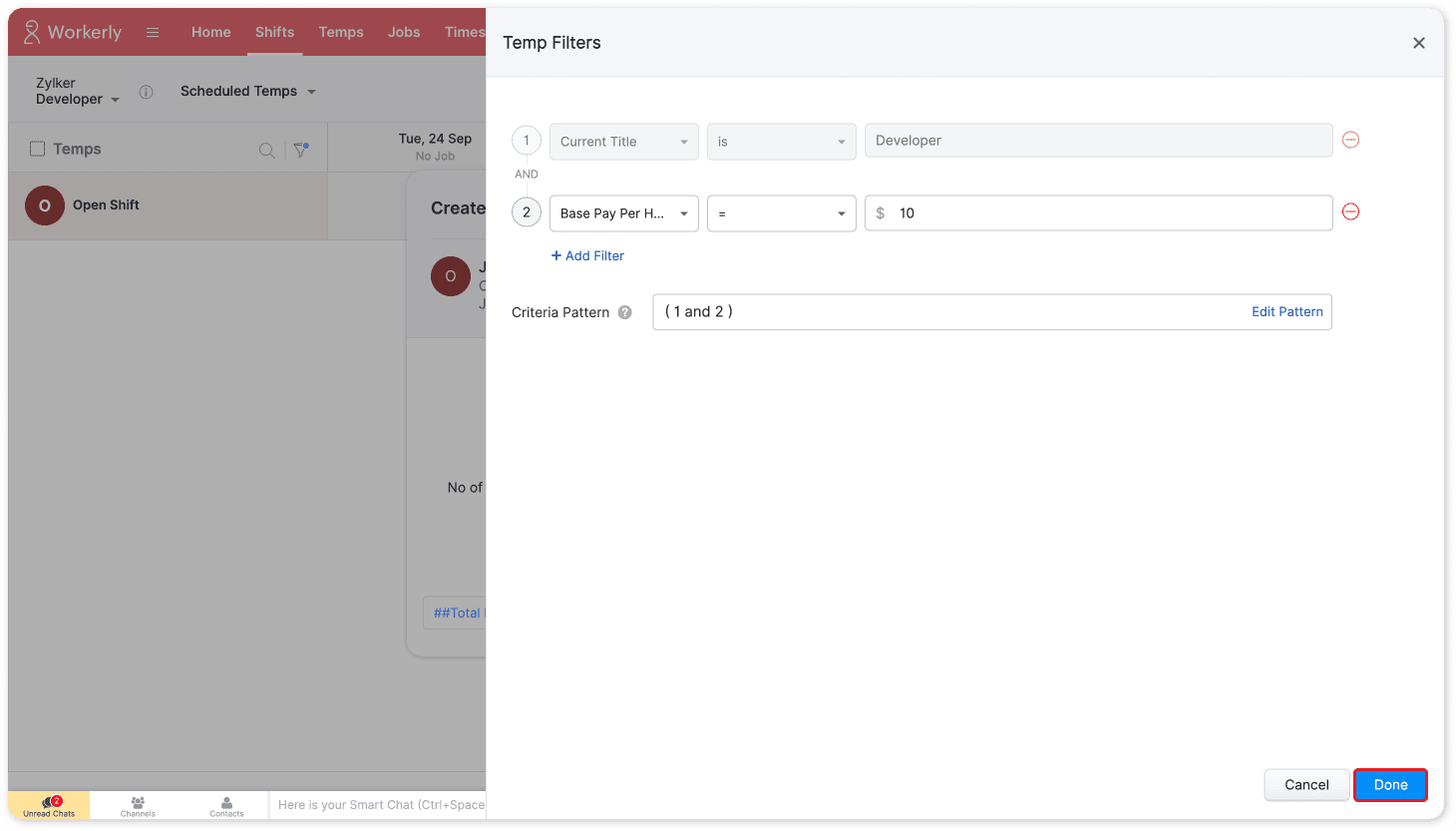
Task: Click the Open Shift avatar circle
Action: pos(45,206)
